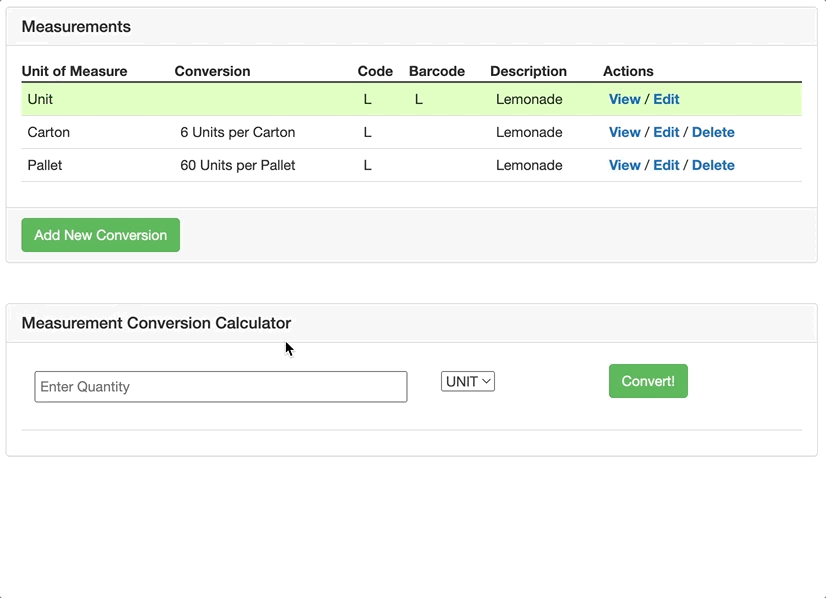This screenshot has height=598, width=826.
Task: Click Edit link in the Unit row
Action: pos(666,99)
